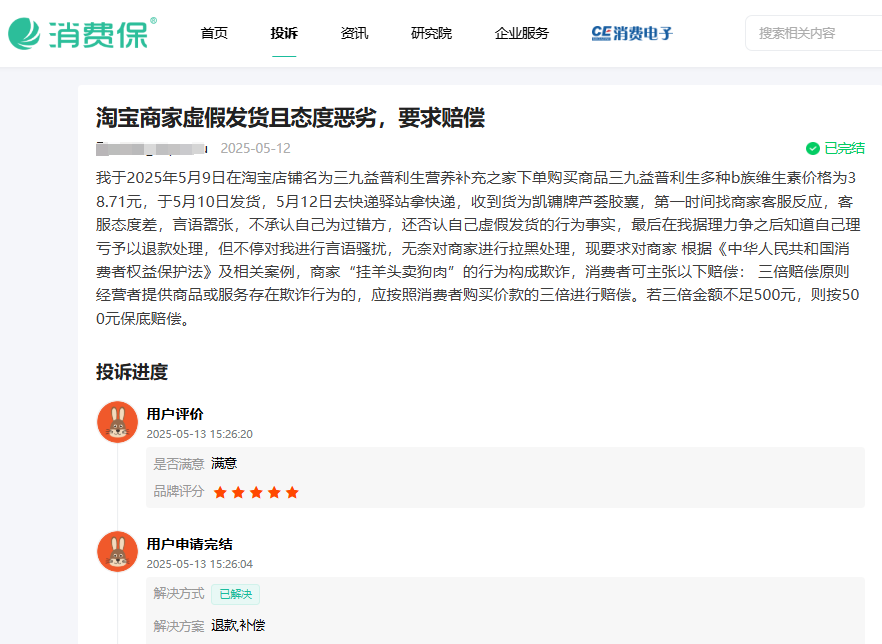Click the 满意 satisfaction value
This screenshot has height=644, width=882.
click(x=224, y=463)
